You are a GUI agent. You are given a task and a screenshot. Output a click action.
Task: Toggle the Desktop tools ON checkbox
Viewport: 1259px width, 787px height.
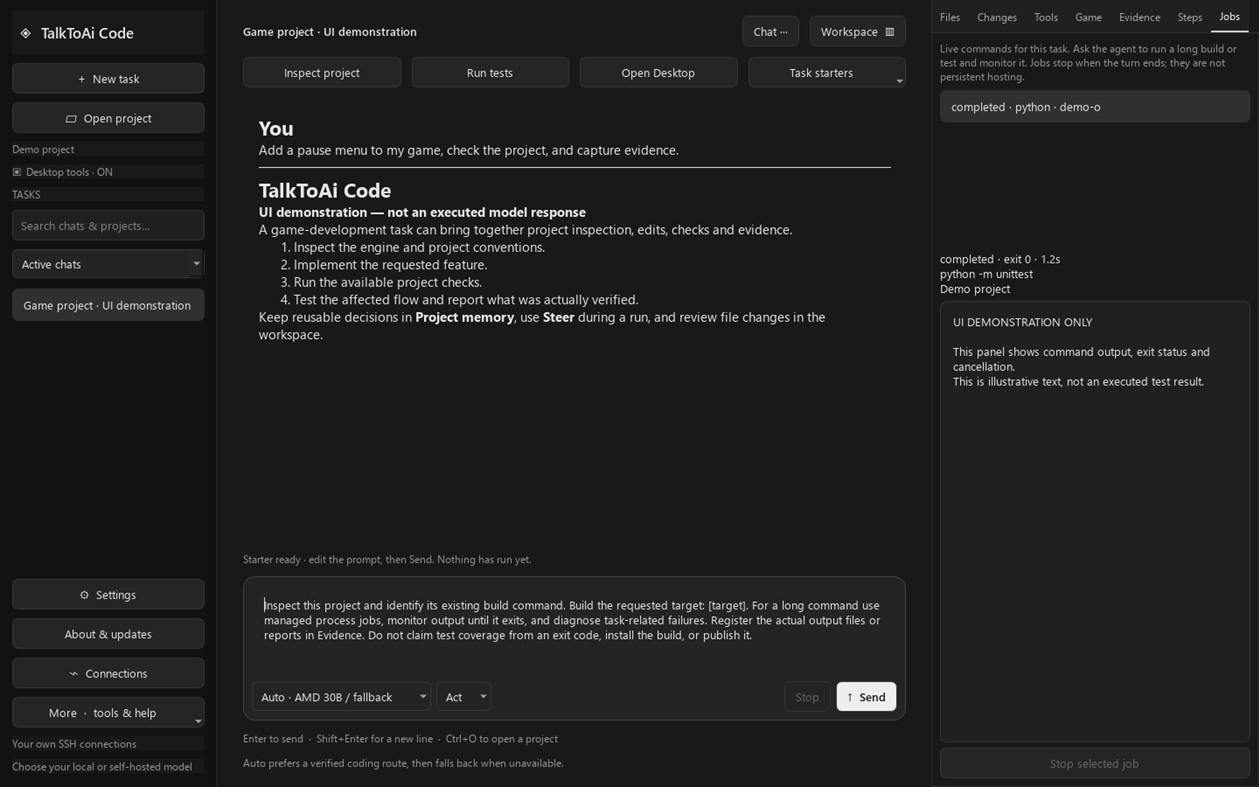(x=17, y=172)
